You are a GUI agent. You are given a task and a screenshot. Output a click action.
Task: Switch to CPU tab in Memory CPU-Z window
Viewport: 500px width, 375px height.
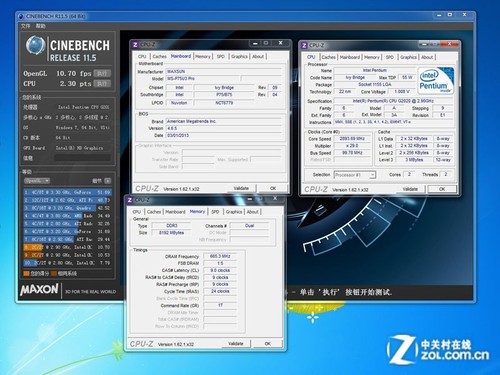tap(137, 212)
